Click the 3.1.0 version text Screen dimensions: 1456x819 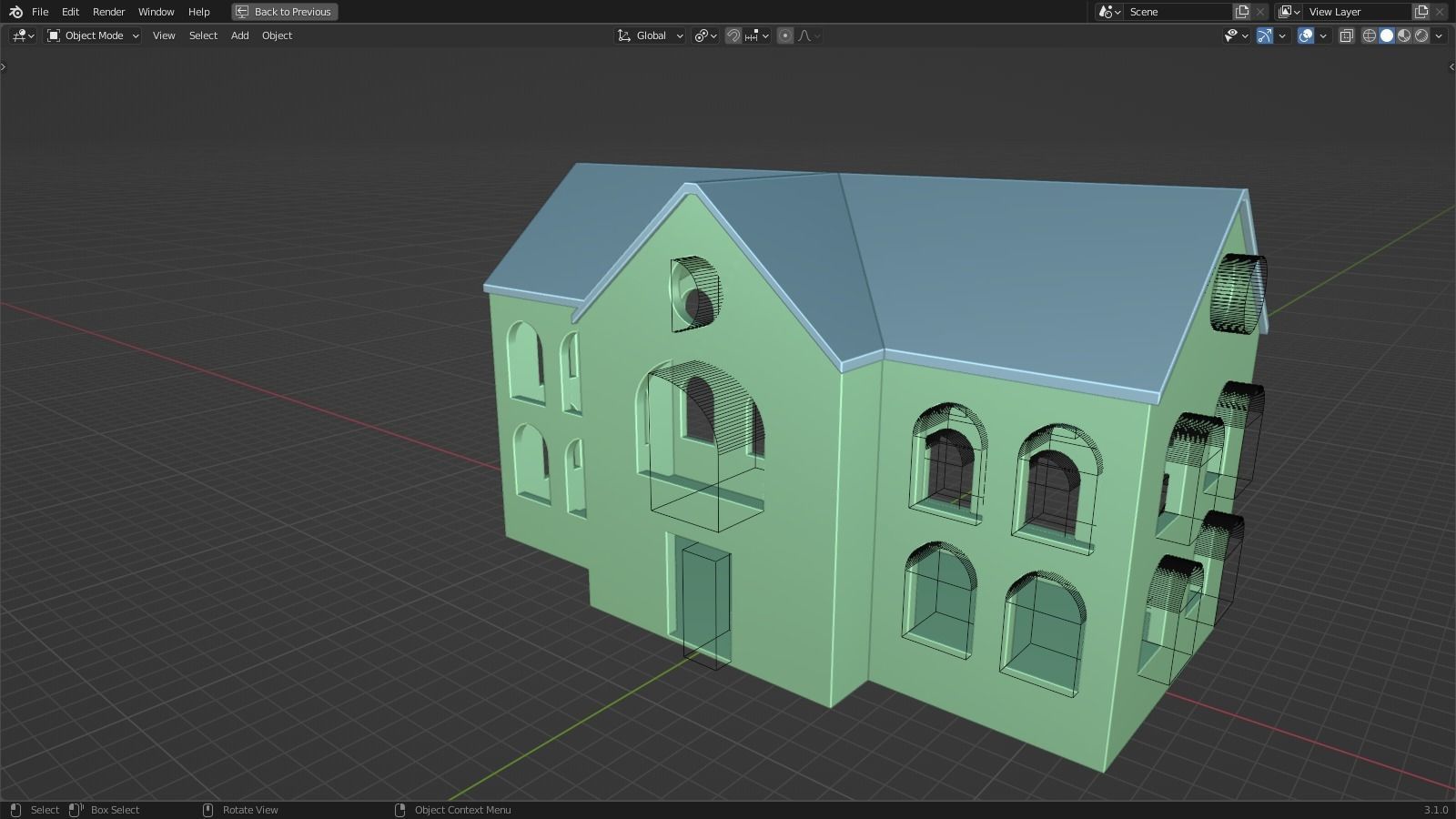pyautogui.click(x=1436, y=810)
